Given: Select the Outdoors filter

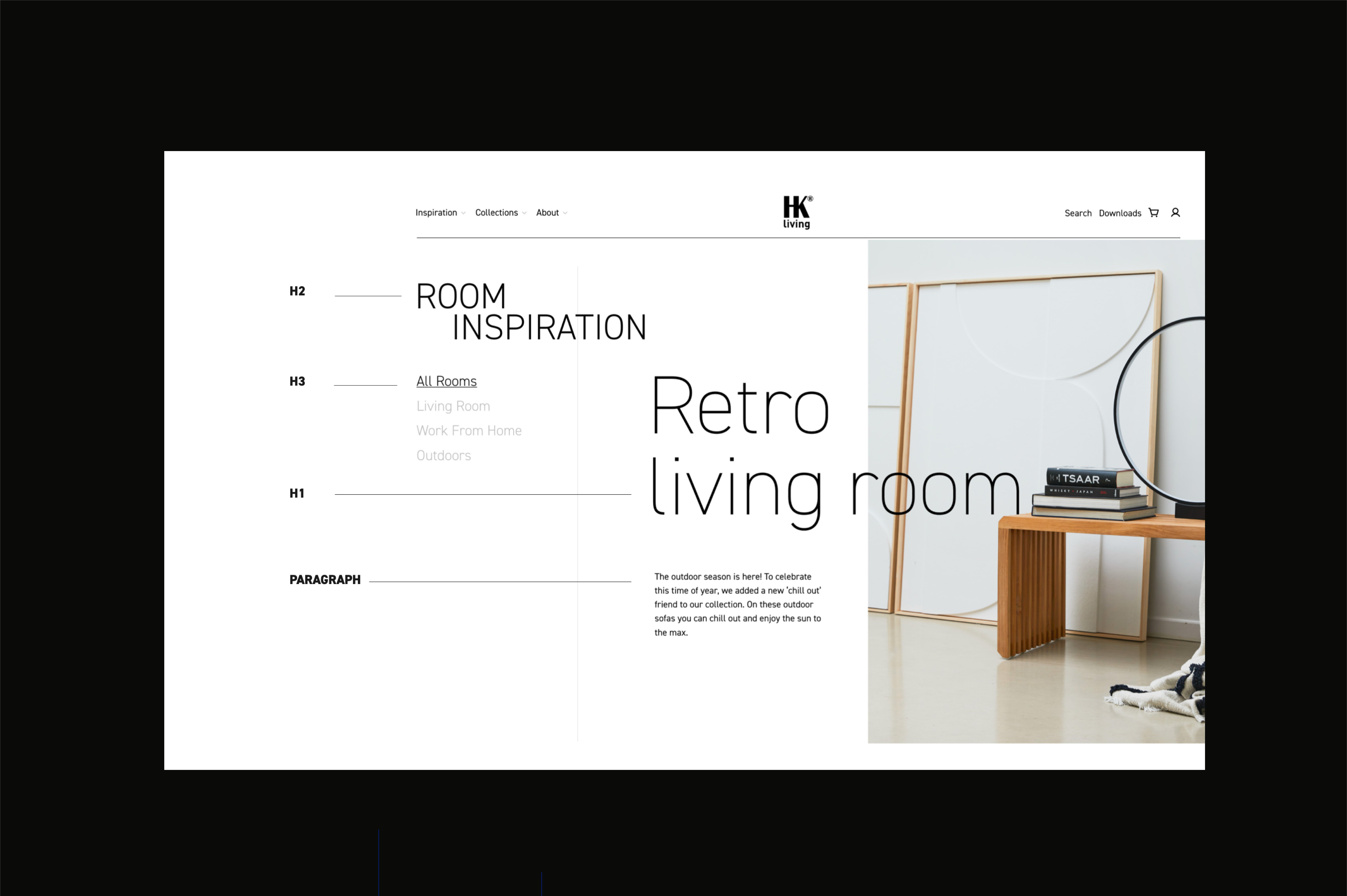Looking at the screenshot, I should (x=443, y=455).
